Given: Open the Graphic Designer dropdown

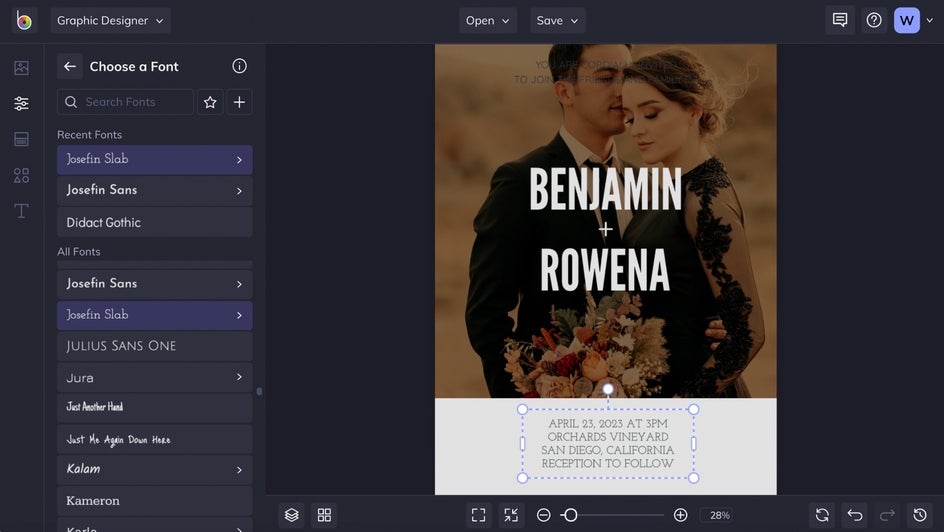Looking at the screenshot, I should (110, 20).
